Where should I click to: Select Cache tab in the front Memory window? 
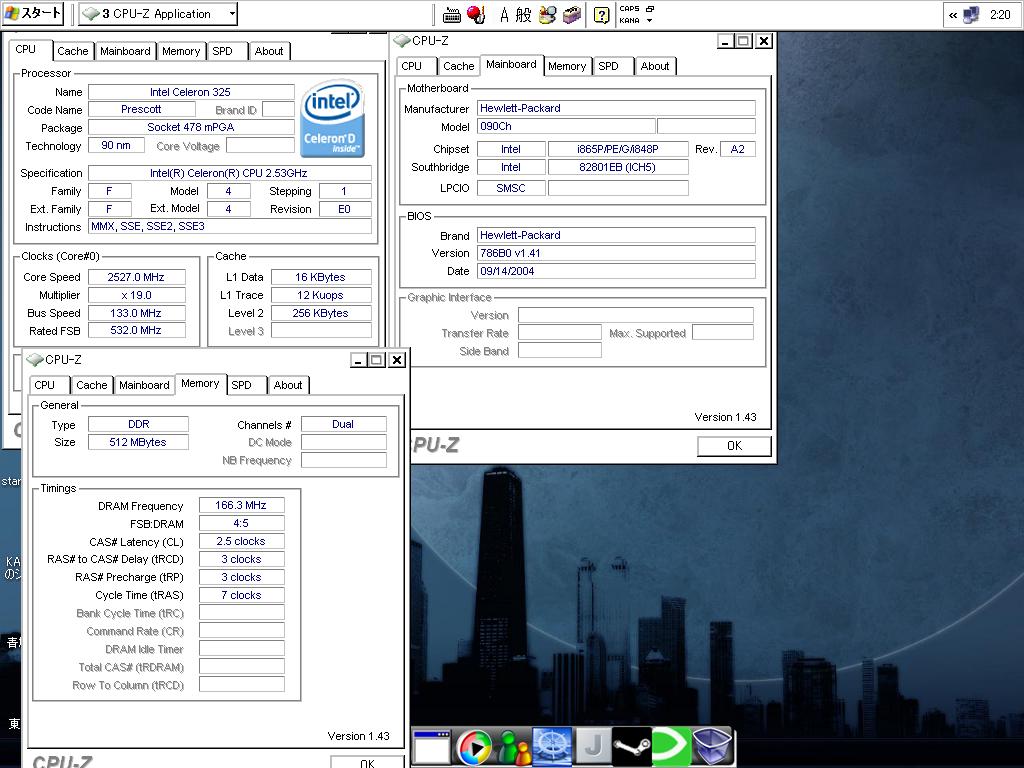coord(91,385)
